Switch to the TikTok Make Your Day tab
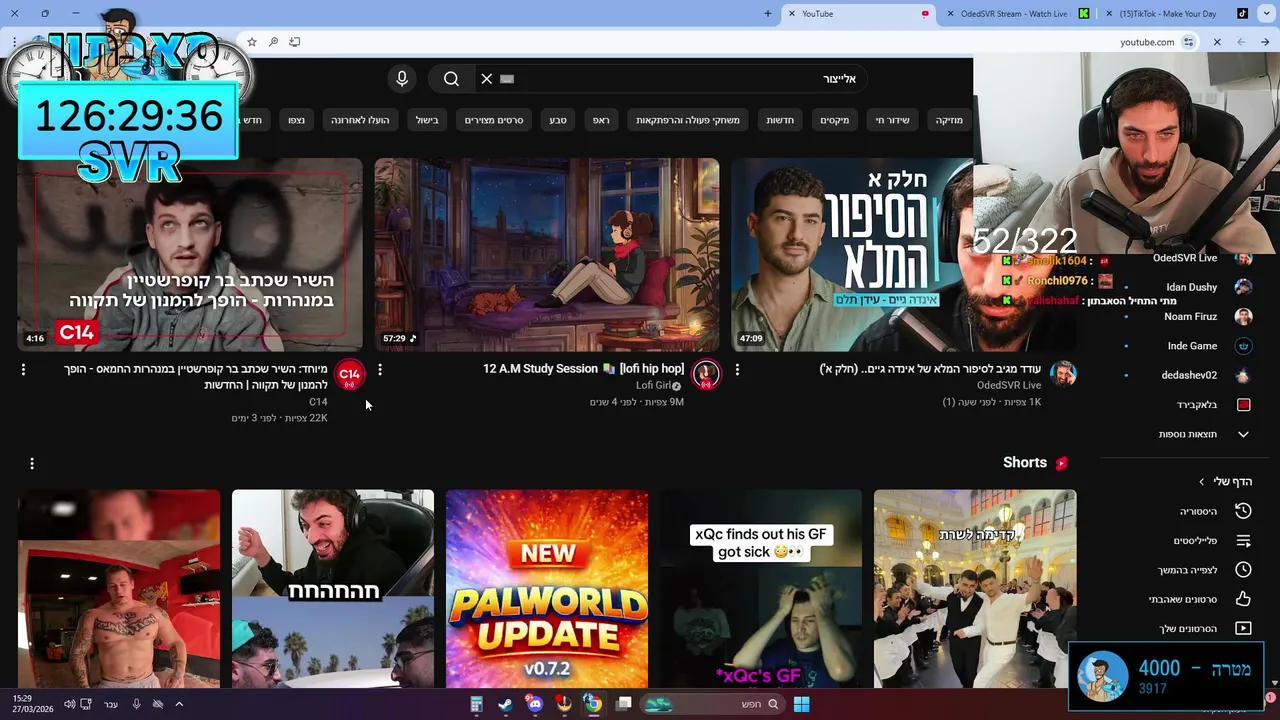 tap(1174, 14)
